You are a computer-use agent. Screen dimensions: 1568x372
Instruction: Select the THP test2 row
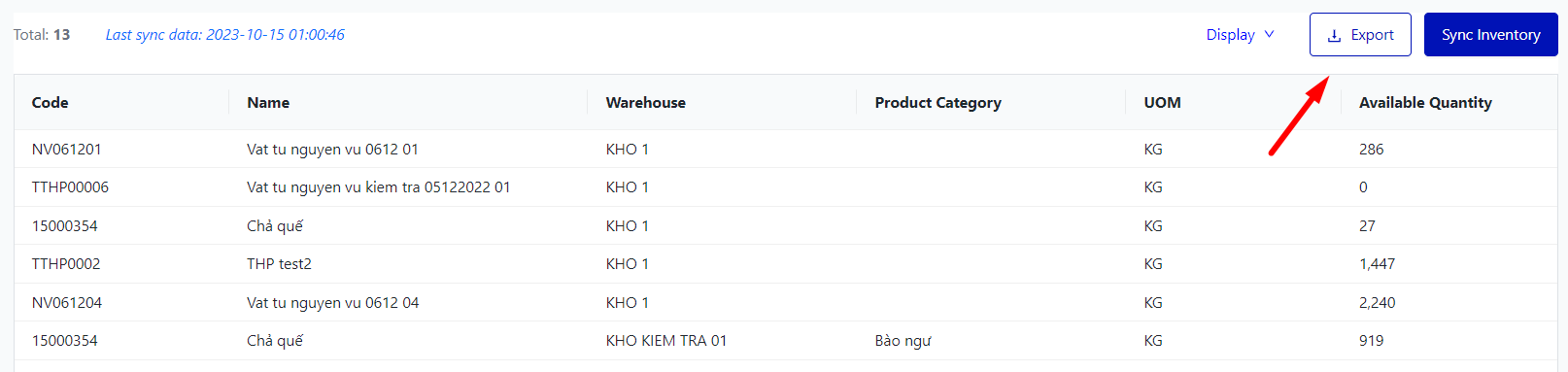(x=785, y=264)
